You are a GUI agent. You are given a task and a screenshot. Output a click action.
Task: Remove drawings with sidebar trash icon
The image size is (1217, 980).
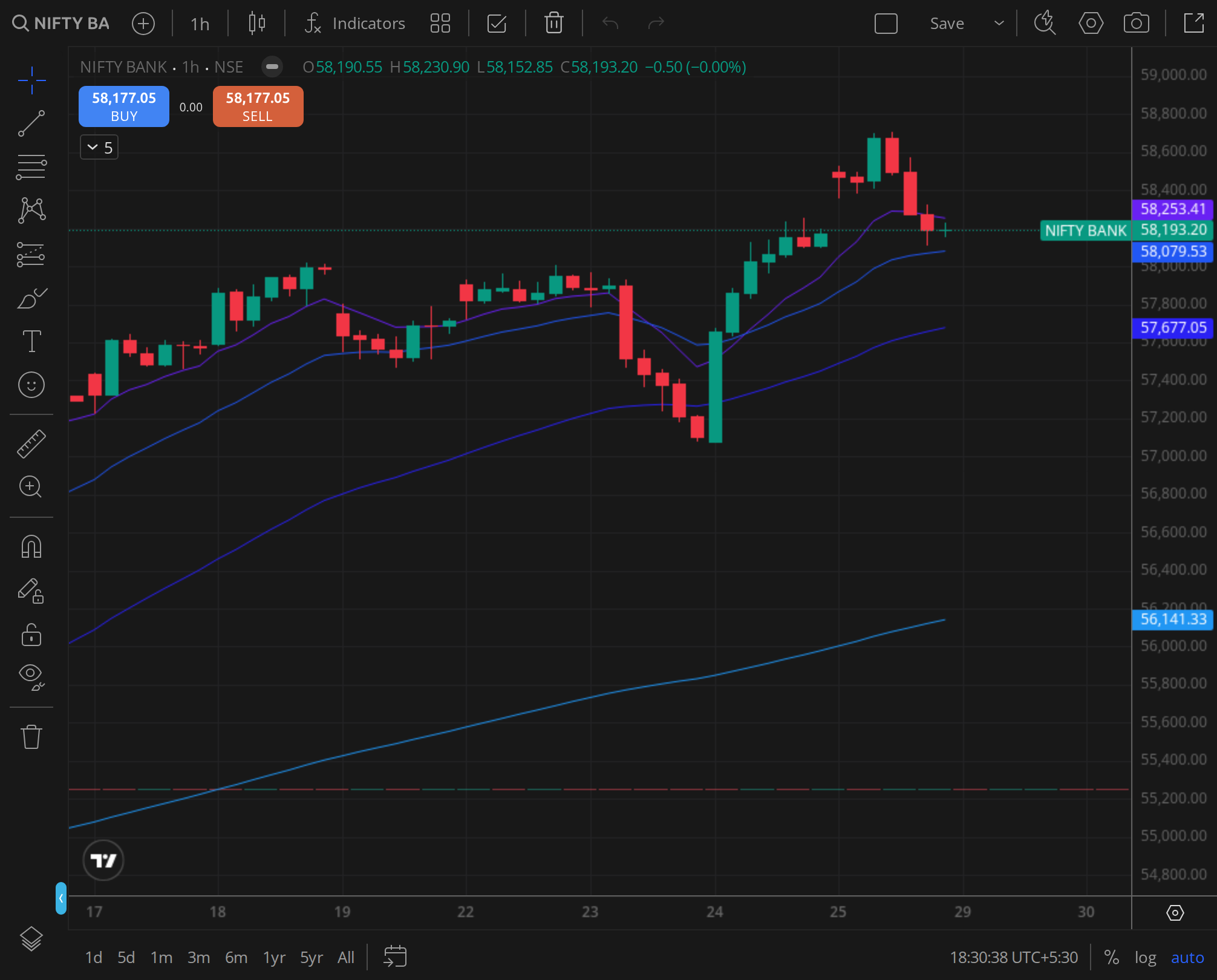coord(31,736)
